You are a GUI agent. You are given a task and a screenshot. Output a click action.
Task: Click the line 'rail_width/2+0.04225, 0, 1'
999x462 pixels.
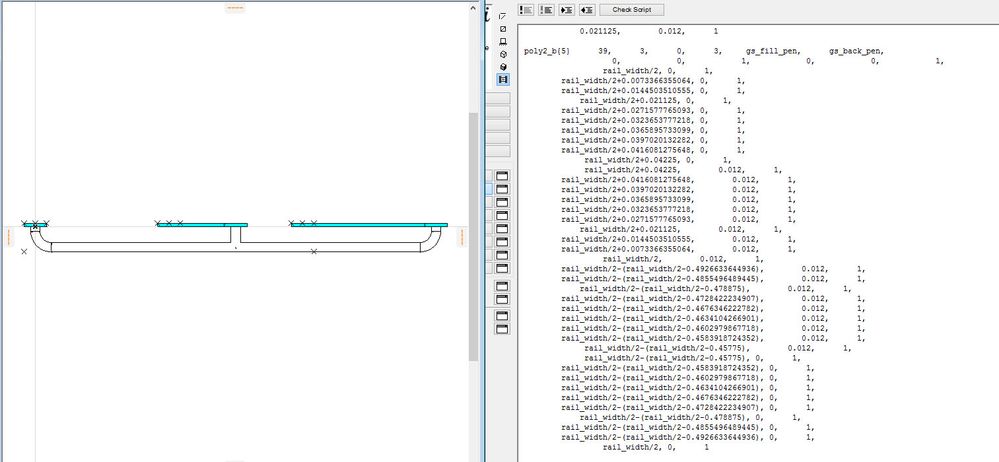pos(657,161)
